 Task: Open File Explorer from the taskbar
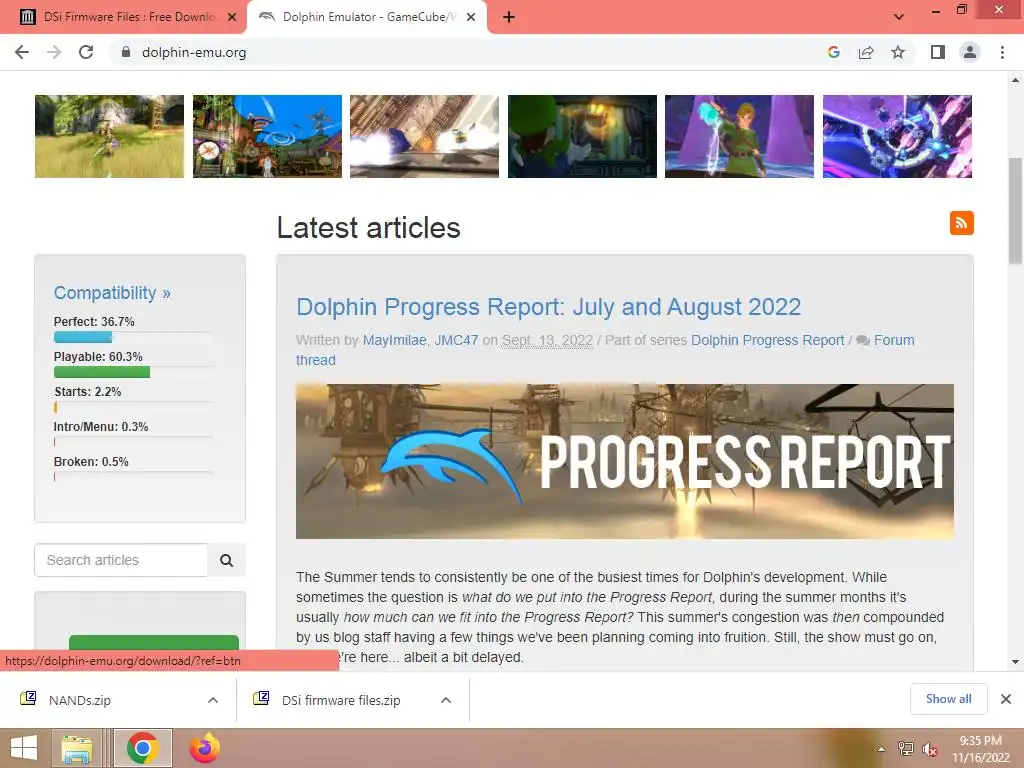coord(77,748)
